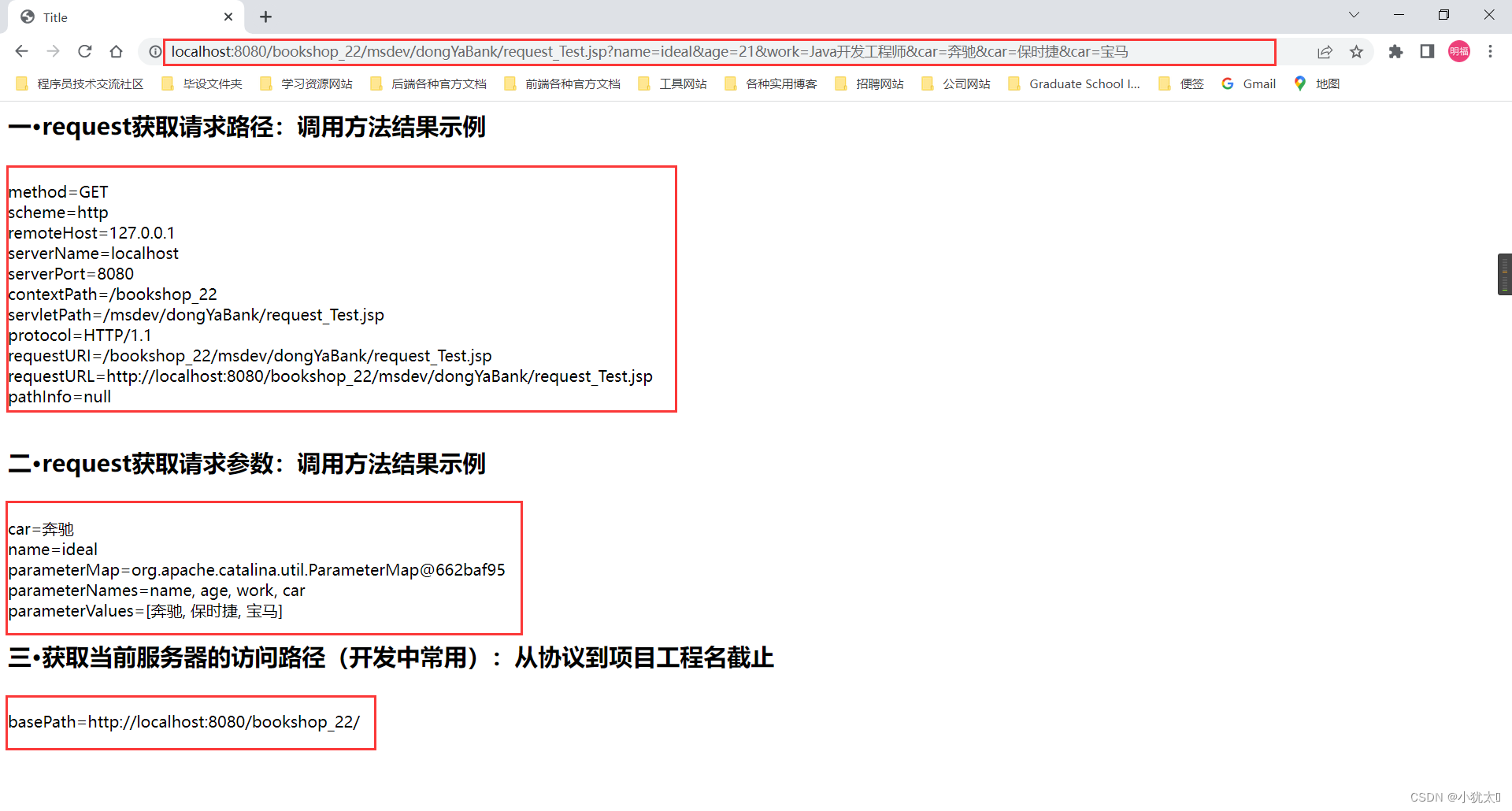The width and height of the screenshot is (1512, 811).
Task: Click the pathInfo=null line
Action: pyautogui.click(x=60, y=397)
